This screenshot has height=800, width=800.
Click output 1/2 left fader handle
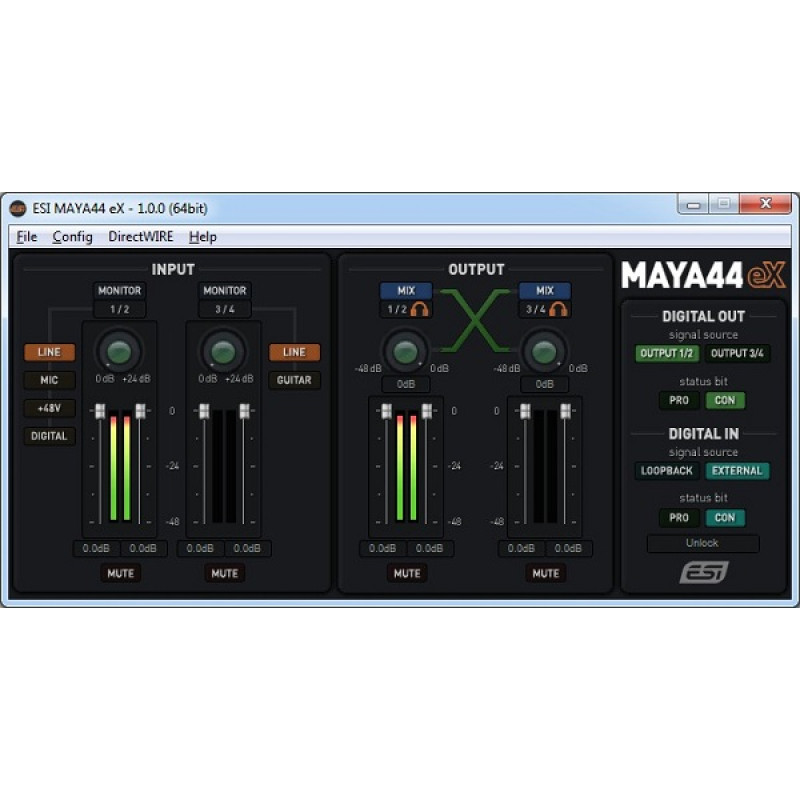[x=387, y=411]
